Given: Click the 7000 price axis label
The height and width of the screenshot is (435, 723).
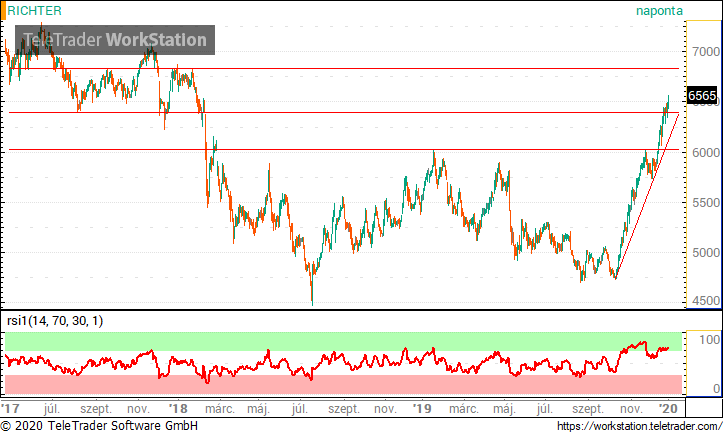Looking at the screenshot, I should 706,52.
